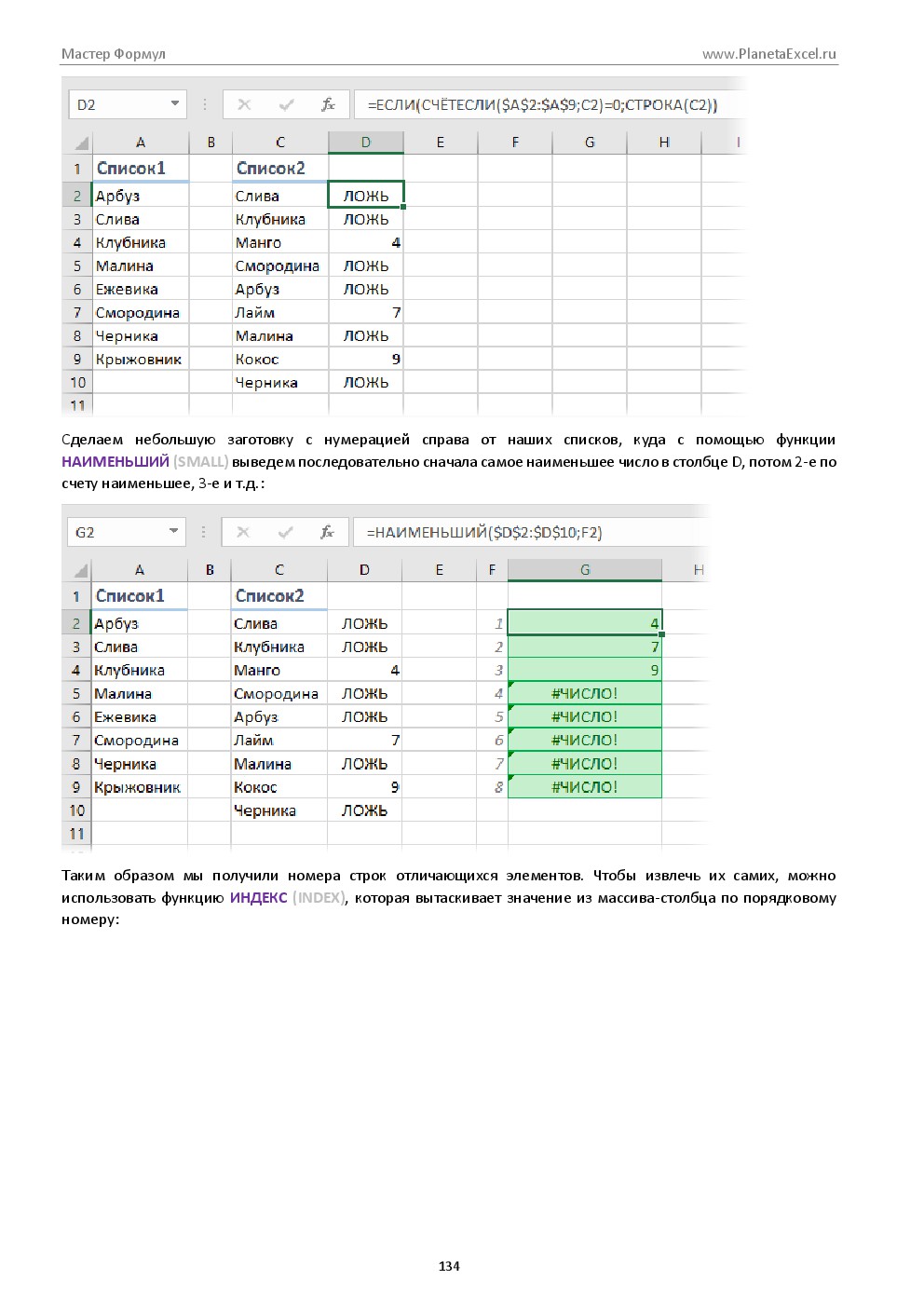This screenshot has width=924, height=1307.
Task: Click the 'Мастер Формул' header title
Action: click(x=114, y=54)
